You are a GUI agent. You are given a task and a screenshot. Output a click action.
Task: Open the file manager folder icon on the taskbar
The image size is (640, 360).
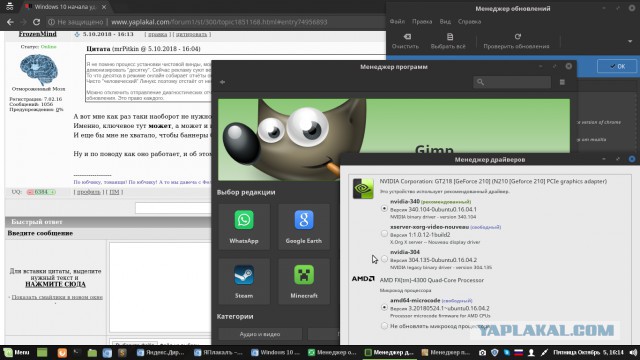(x=92, y=352)
